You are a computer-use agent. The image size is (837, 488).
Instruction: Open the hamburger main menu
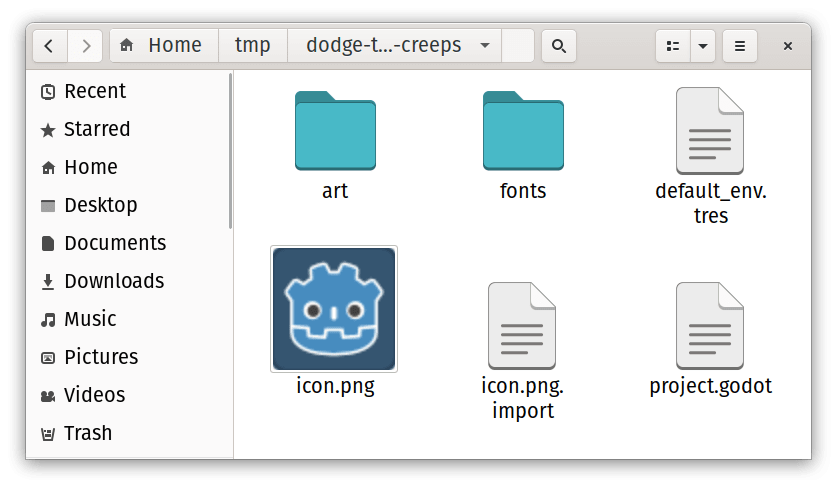(x=740, y=46)
